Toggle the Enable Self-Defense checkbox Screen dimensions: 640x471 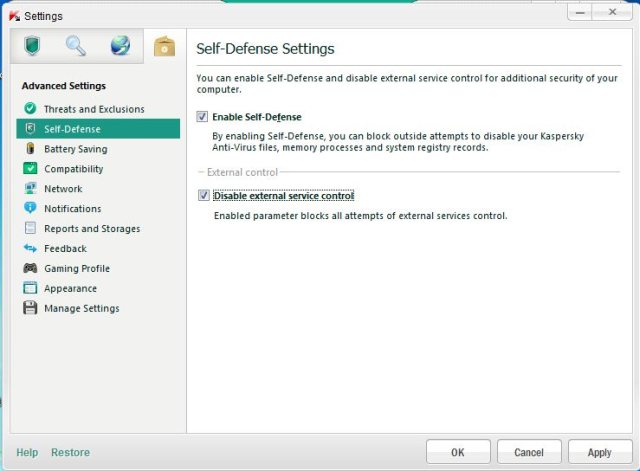click(203, 117)
